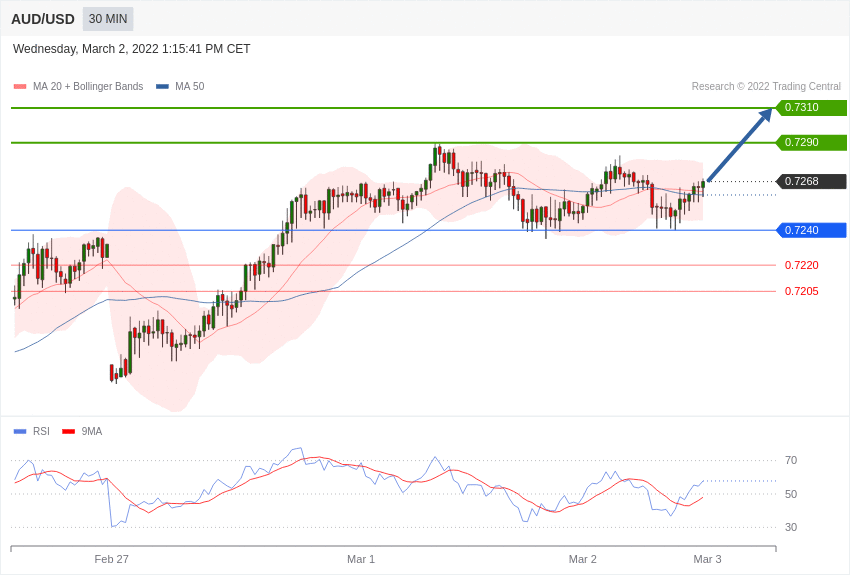Click the MA 50 blue legend swatch
This screenshot has height=576, width=850.
point(162,87)
